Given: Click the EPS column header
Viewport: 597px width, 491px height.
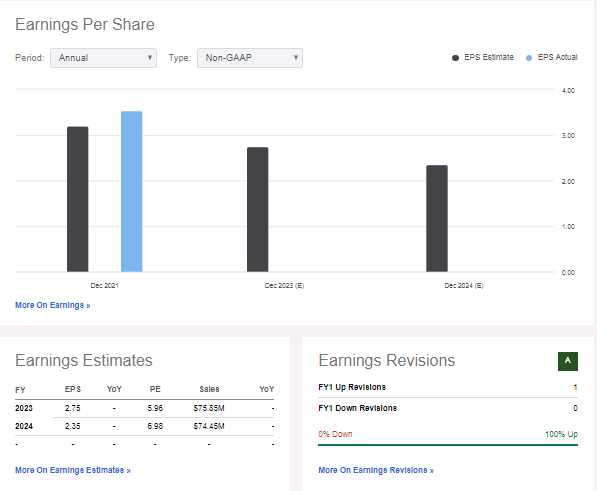Looking at the screenshot, I should pyautogui.click(x=73, y=389).
